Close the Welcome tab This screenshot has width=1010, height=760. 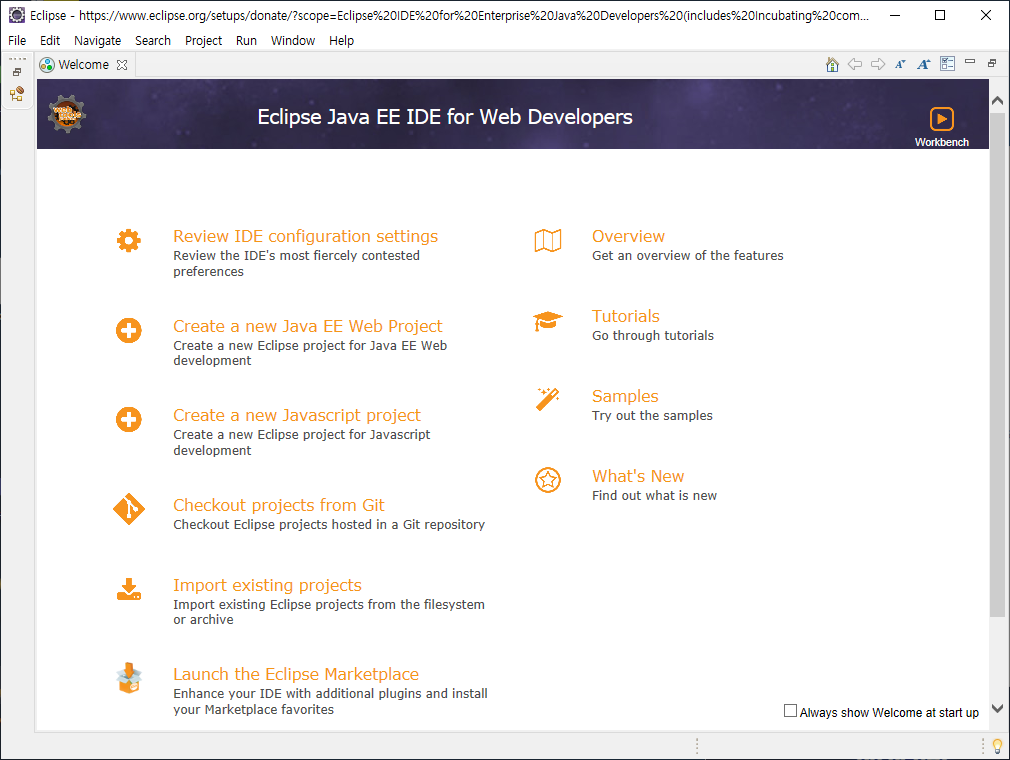122,65
